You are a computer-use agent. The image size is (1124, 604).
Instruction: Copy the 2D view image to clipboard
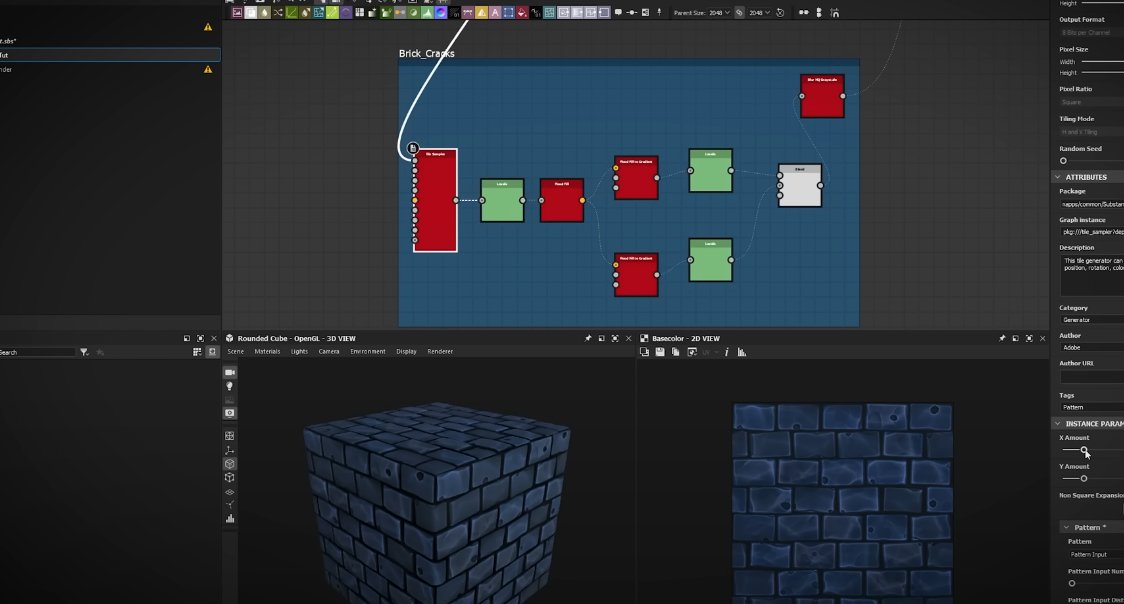675,352
